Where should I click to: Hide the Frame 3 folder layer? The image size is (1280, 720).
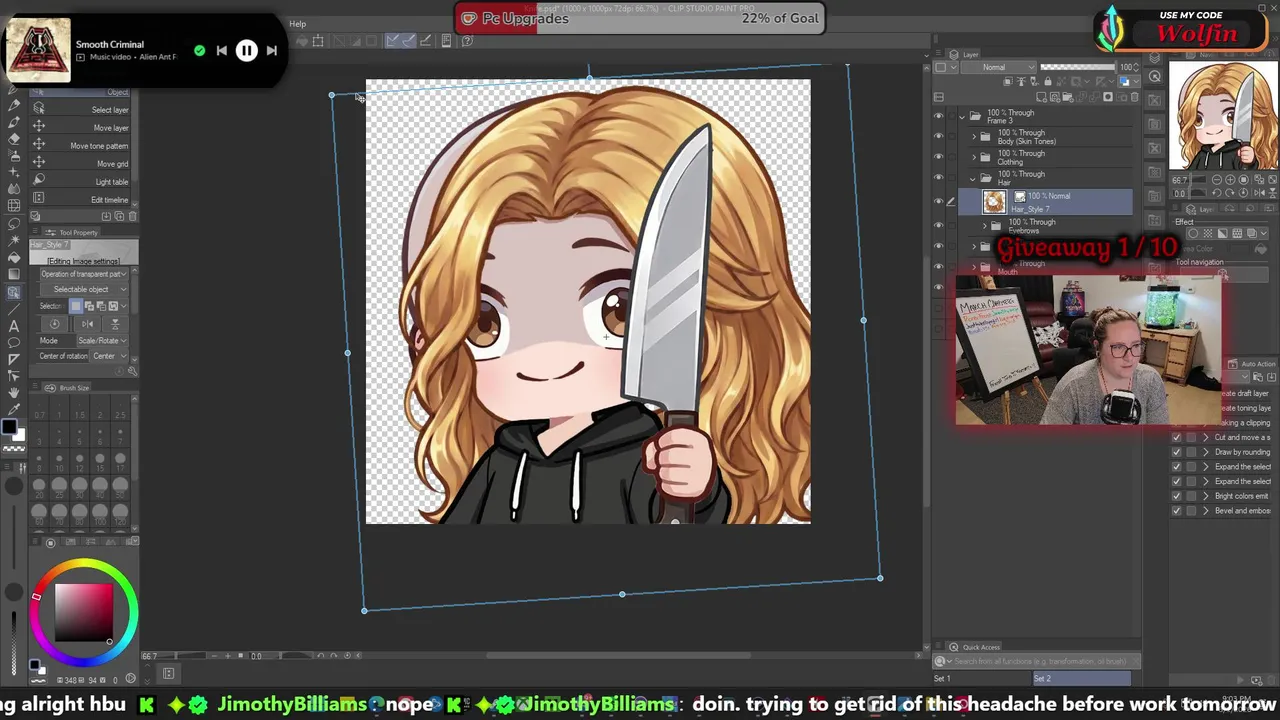pyautogui.click(x=939, y=116)
